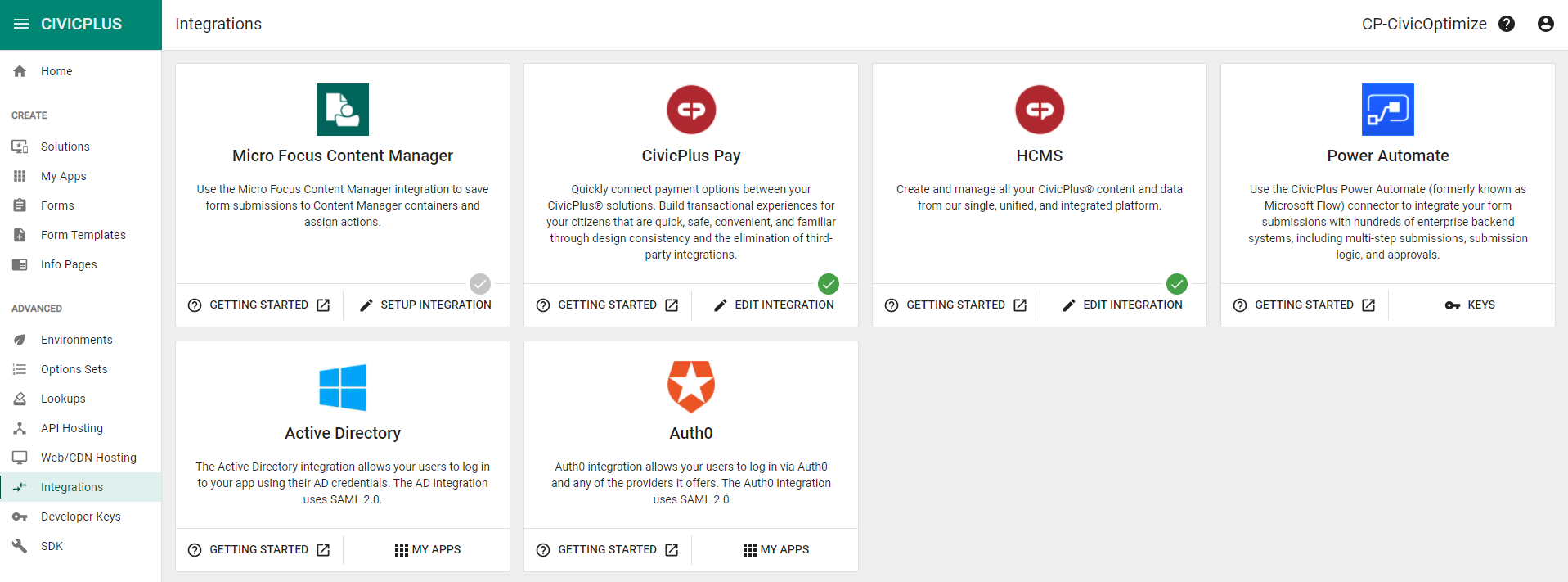Click the HCMS red logo

pos(1040,110)
